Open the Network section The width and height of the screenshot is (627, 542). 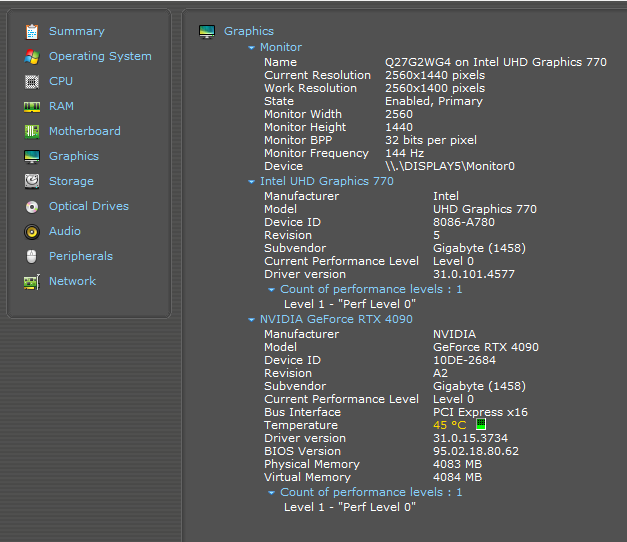[x=72, y=281]
